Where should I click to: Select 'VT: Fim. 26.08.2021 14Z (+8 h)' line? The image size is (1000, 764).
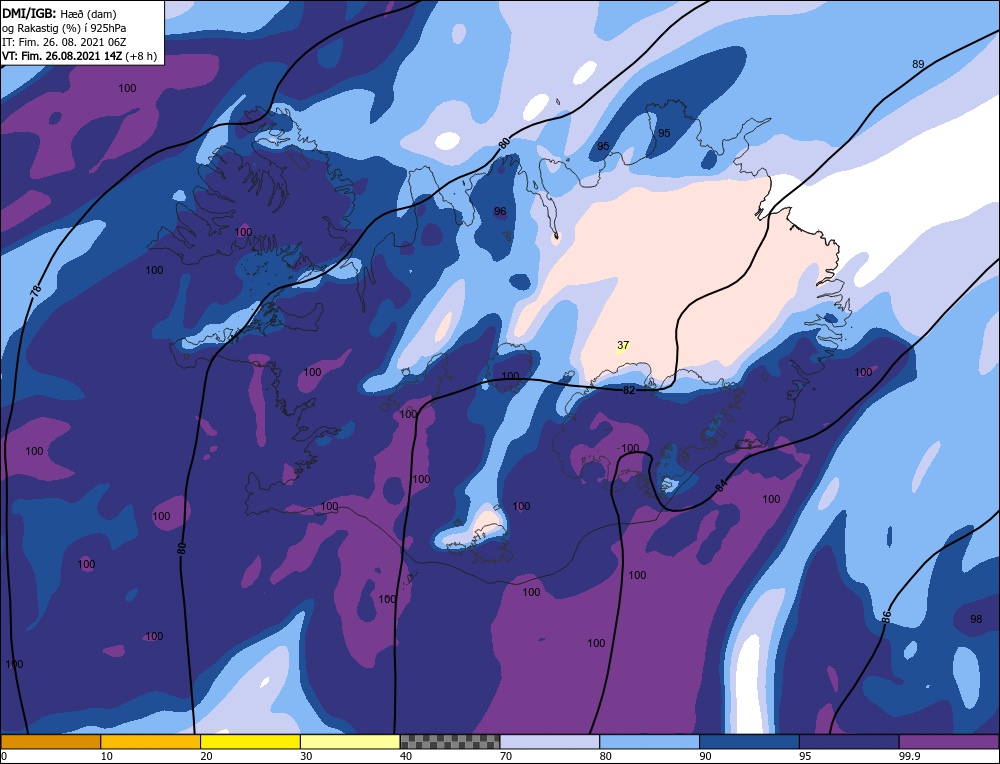click(79, 56)
